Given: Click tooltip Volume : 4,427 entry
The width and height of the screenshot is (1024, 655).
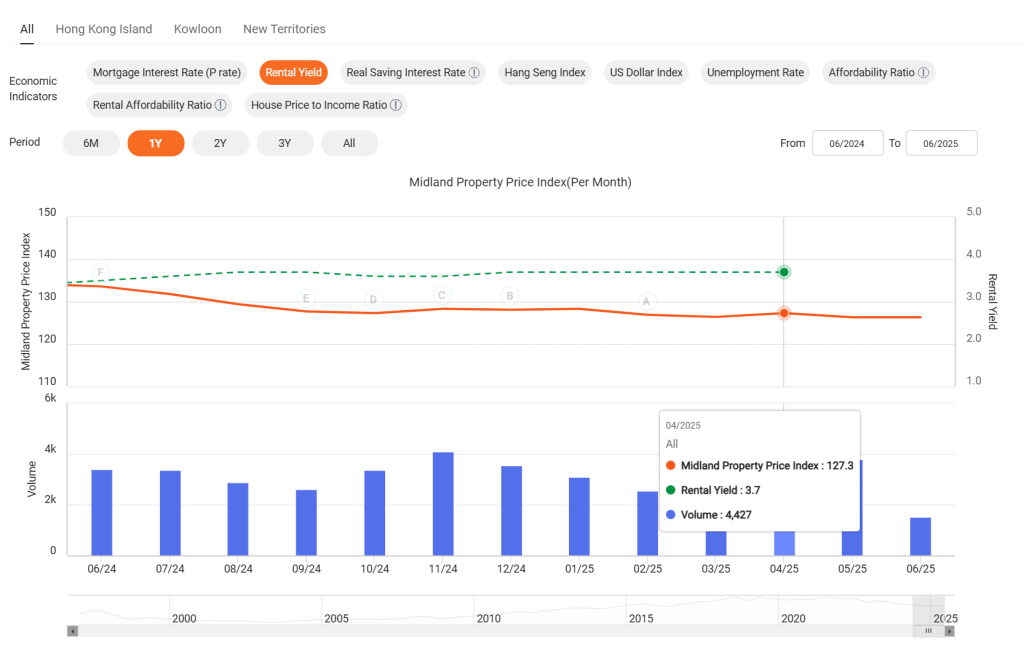Looking at the screenshot, I should [709, 515].
